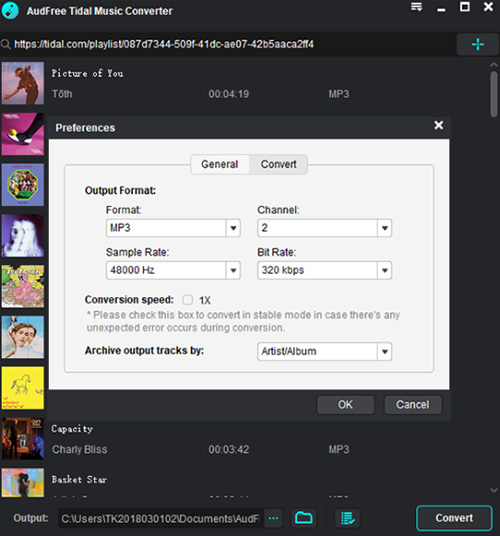
Task: Open the converted history list icon
Action: 348,518
